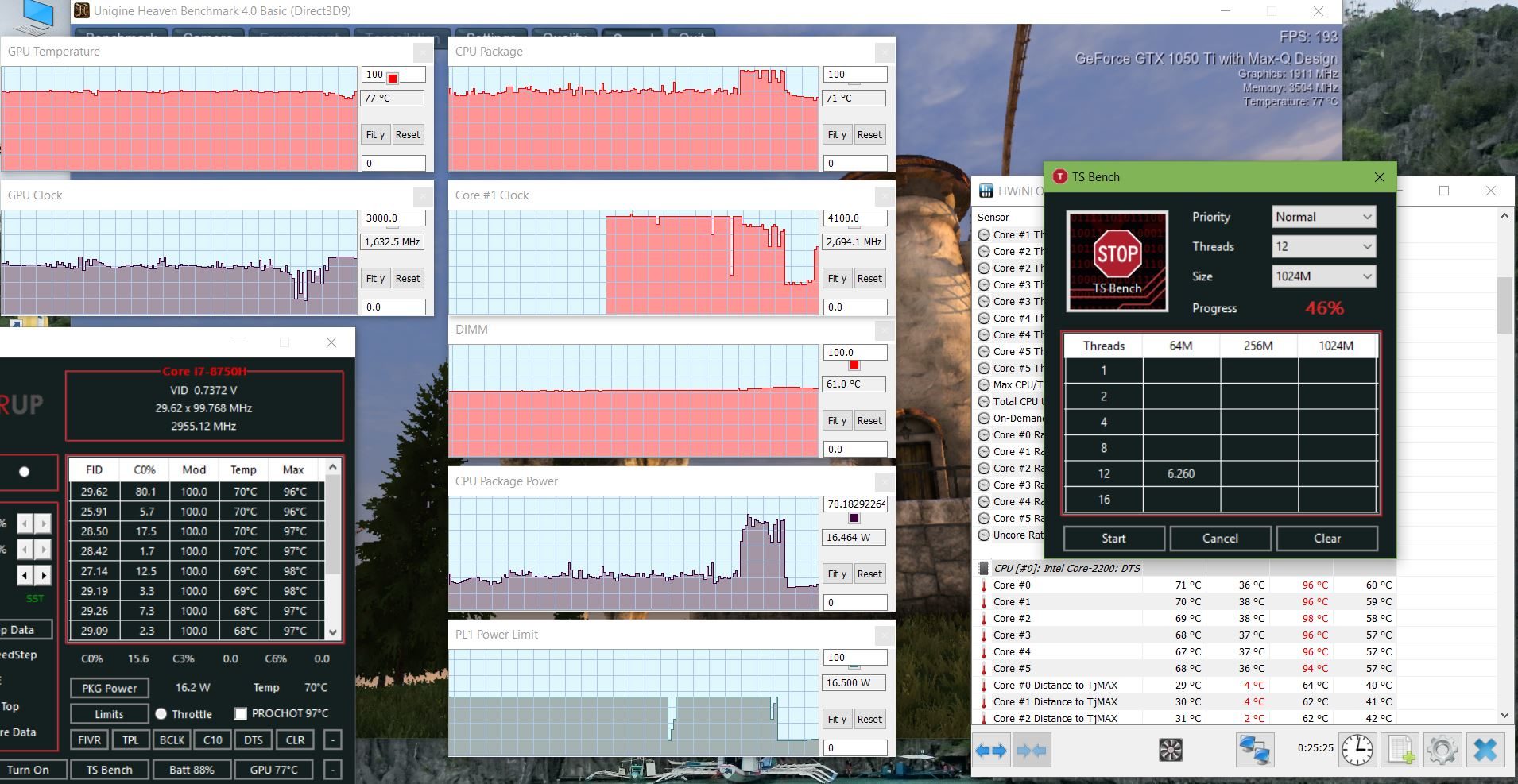
Task: Click the Clear button in TS Bench
Action: (x=1327, y=538)
